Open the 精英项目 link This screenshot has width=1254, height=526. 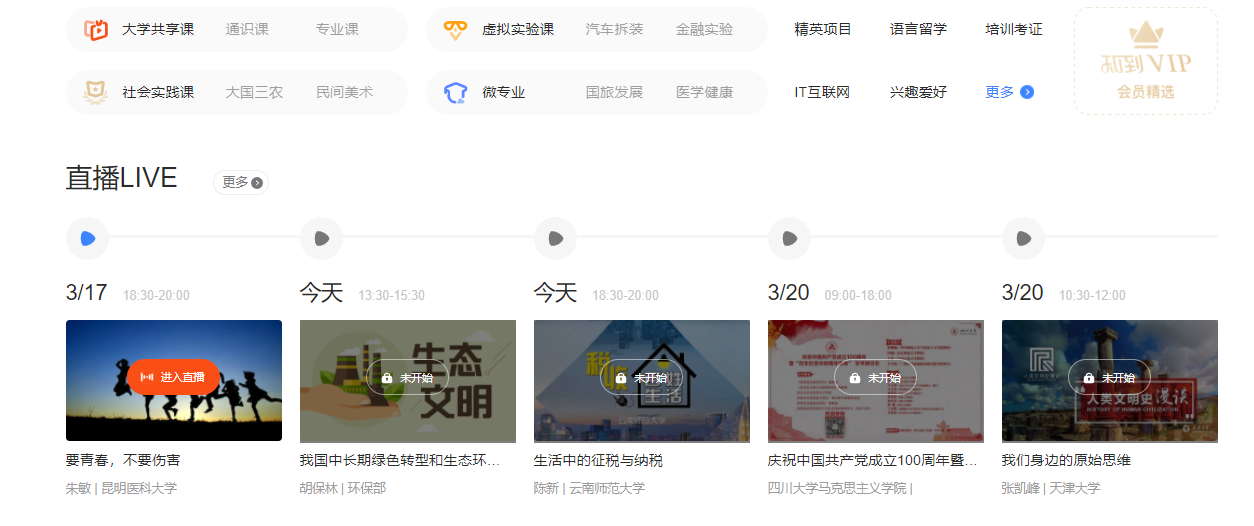(x=823, y=30)
